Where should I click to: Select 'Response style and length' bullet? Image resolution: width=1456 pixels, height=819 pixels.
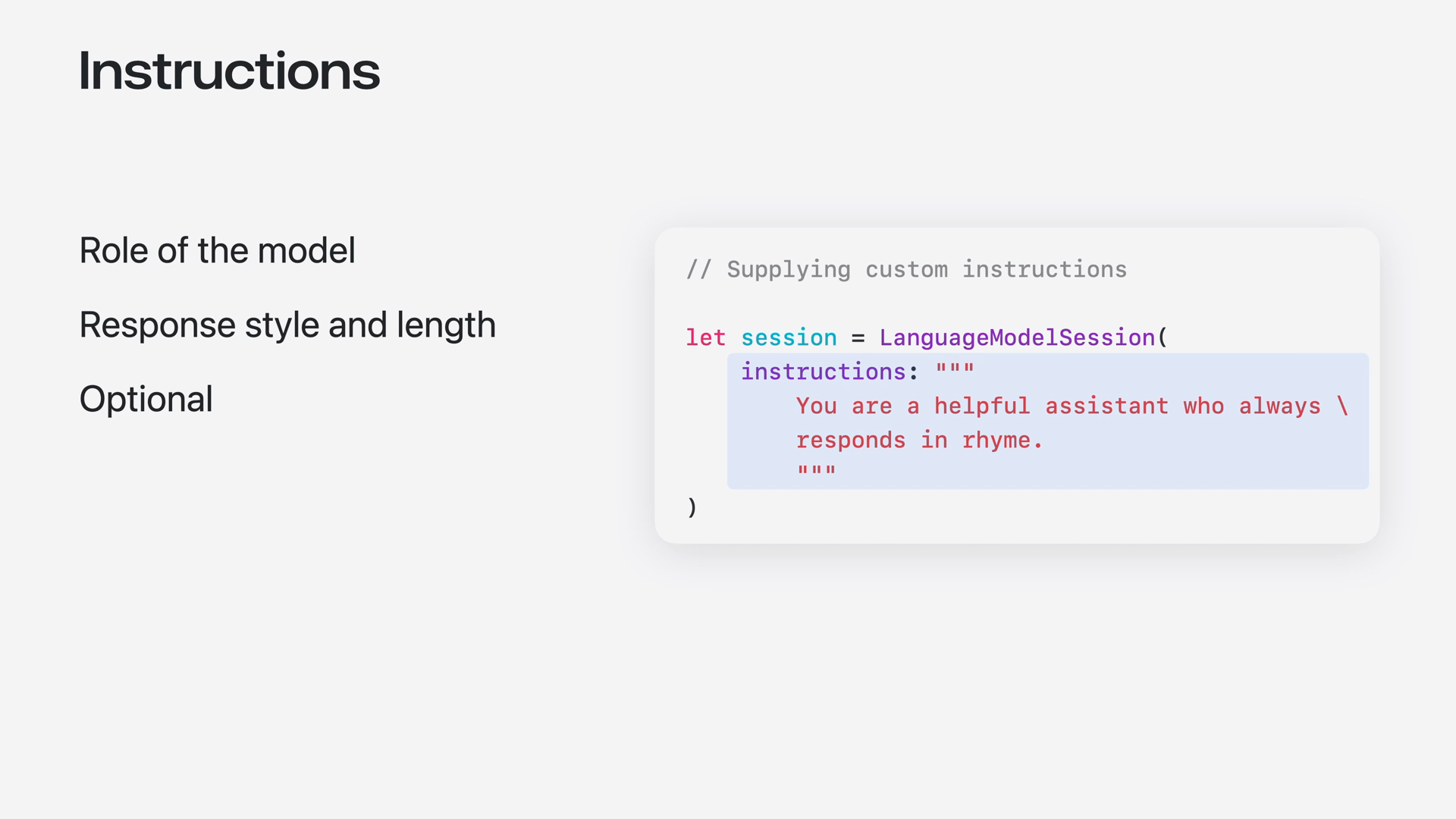pyautogui.click(x=287, y=325)
